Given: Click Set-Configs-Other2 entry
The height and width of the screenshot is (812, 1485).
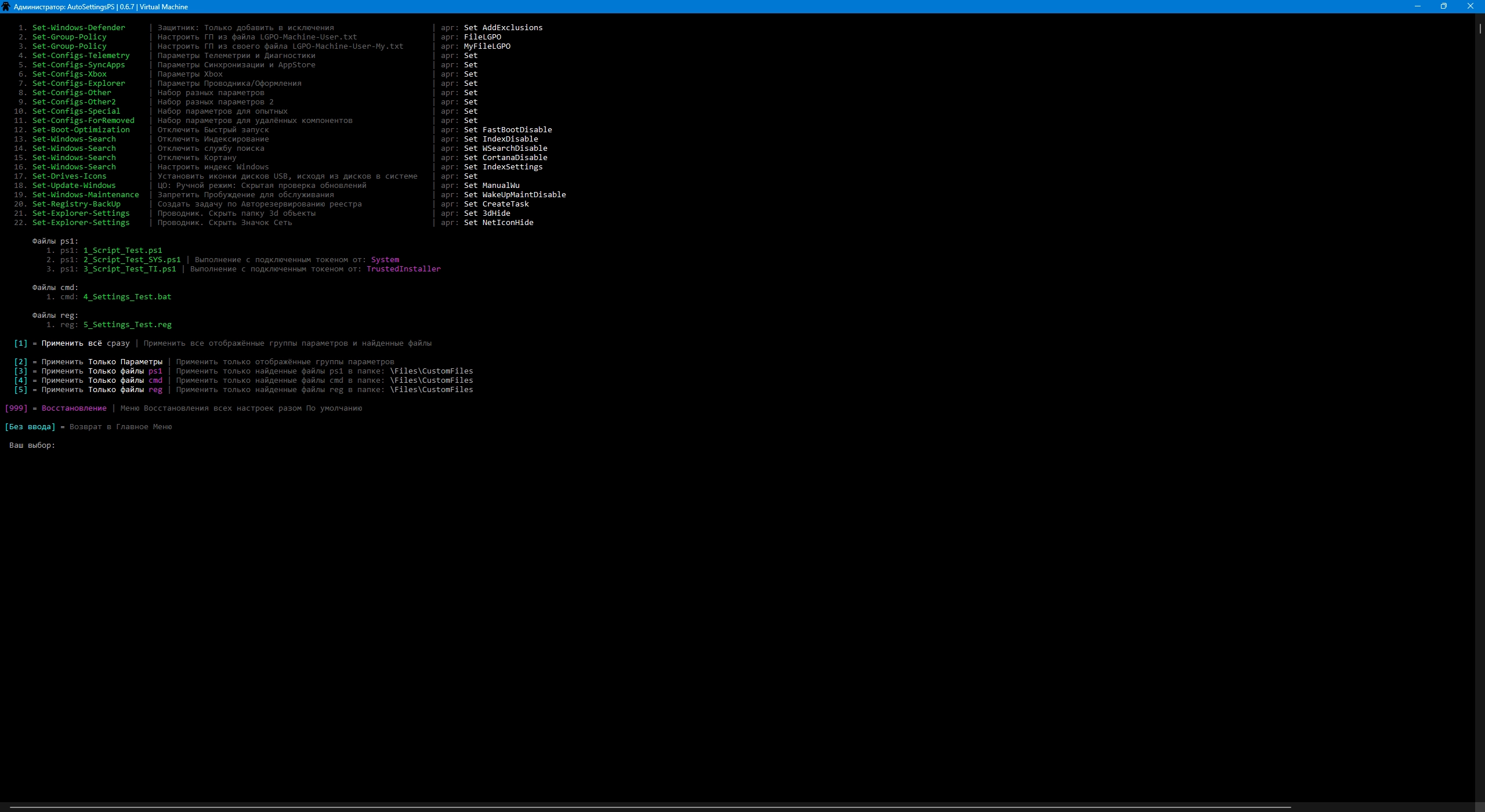Looking at the screenshot, I should [x=74, y=102].
